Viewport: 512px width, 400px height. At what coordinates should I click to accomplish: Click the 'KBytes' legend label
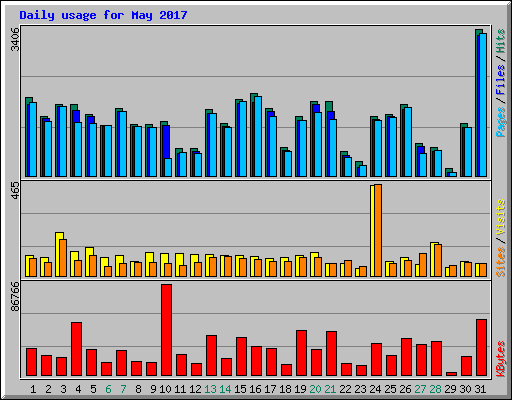[x=500, y=359]
